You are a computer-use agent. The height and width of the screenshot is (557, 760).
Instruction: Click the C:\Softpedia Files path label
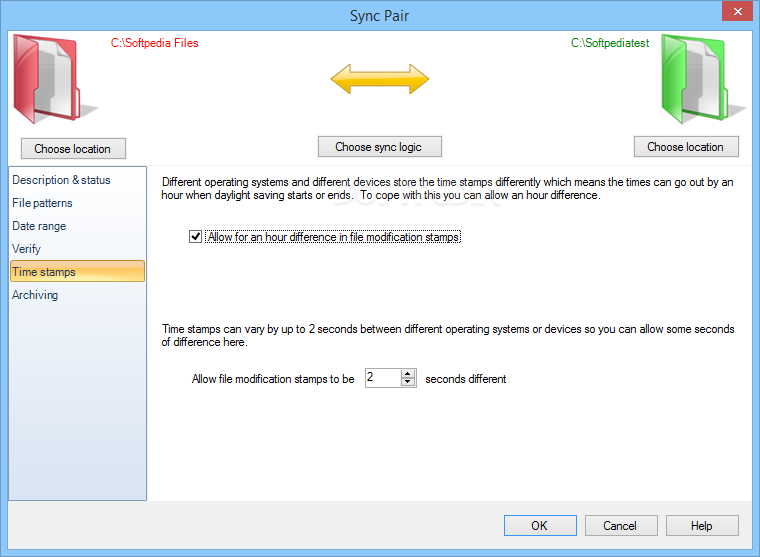(154, 43)
